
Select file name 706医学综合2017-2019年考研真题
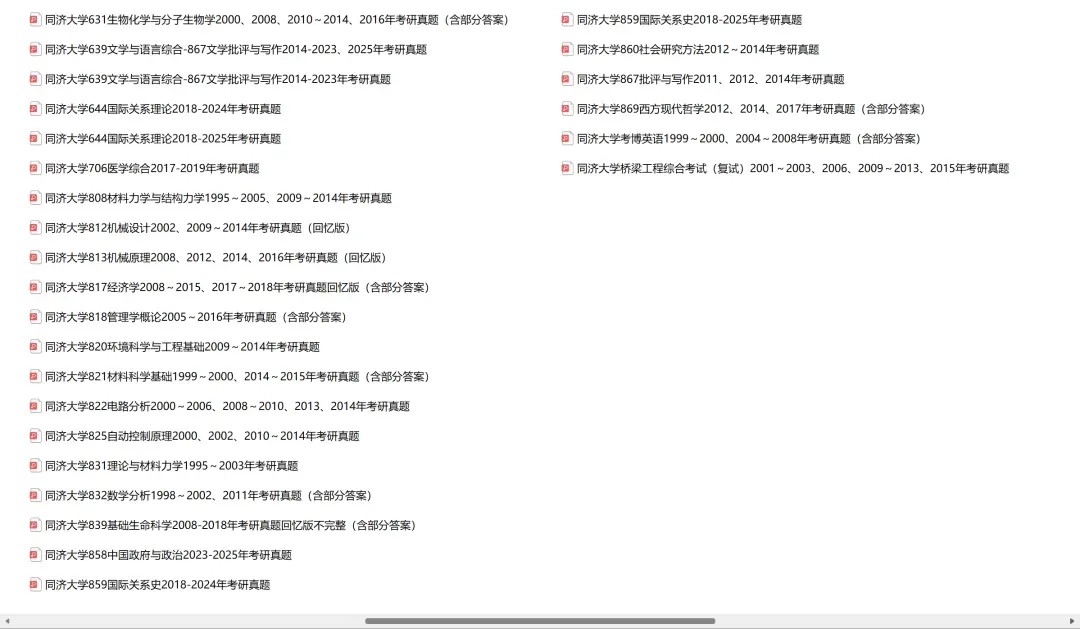point(152,168)
